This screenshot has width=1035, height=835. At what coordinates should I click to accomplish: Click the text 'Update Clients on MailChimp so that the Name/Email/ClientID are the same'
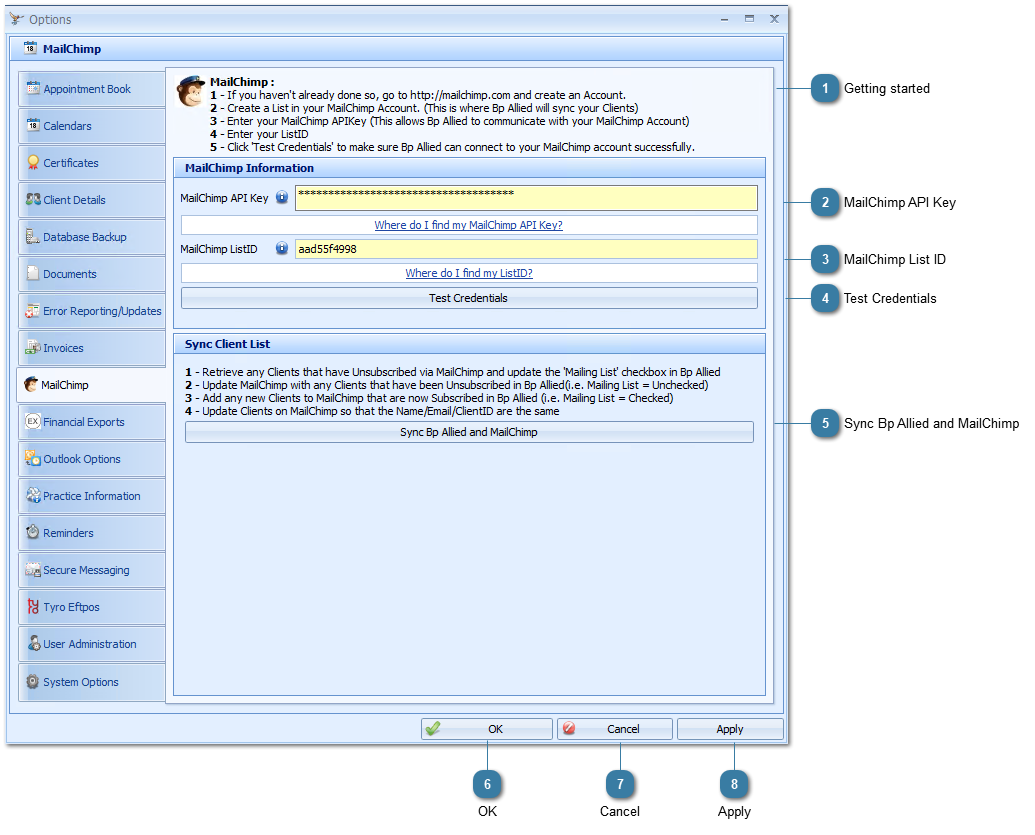pyautogui.click(x=381, y=411)
